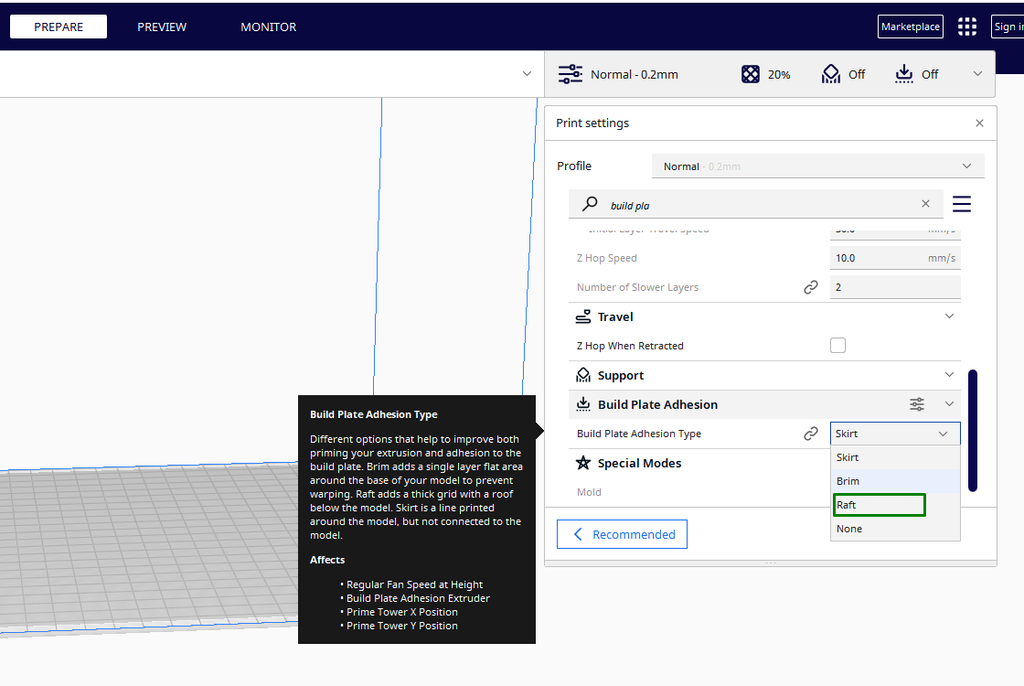Collapse the Support section chevron
Viewport: 1024px width, 686px height.
(x=950, y=375)
